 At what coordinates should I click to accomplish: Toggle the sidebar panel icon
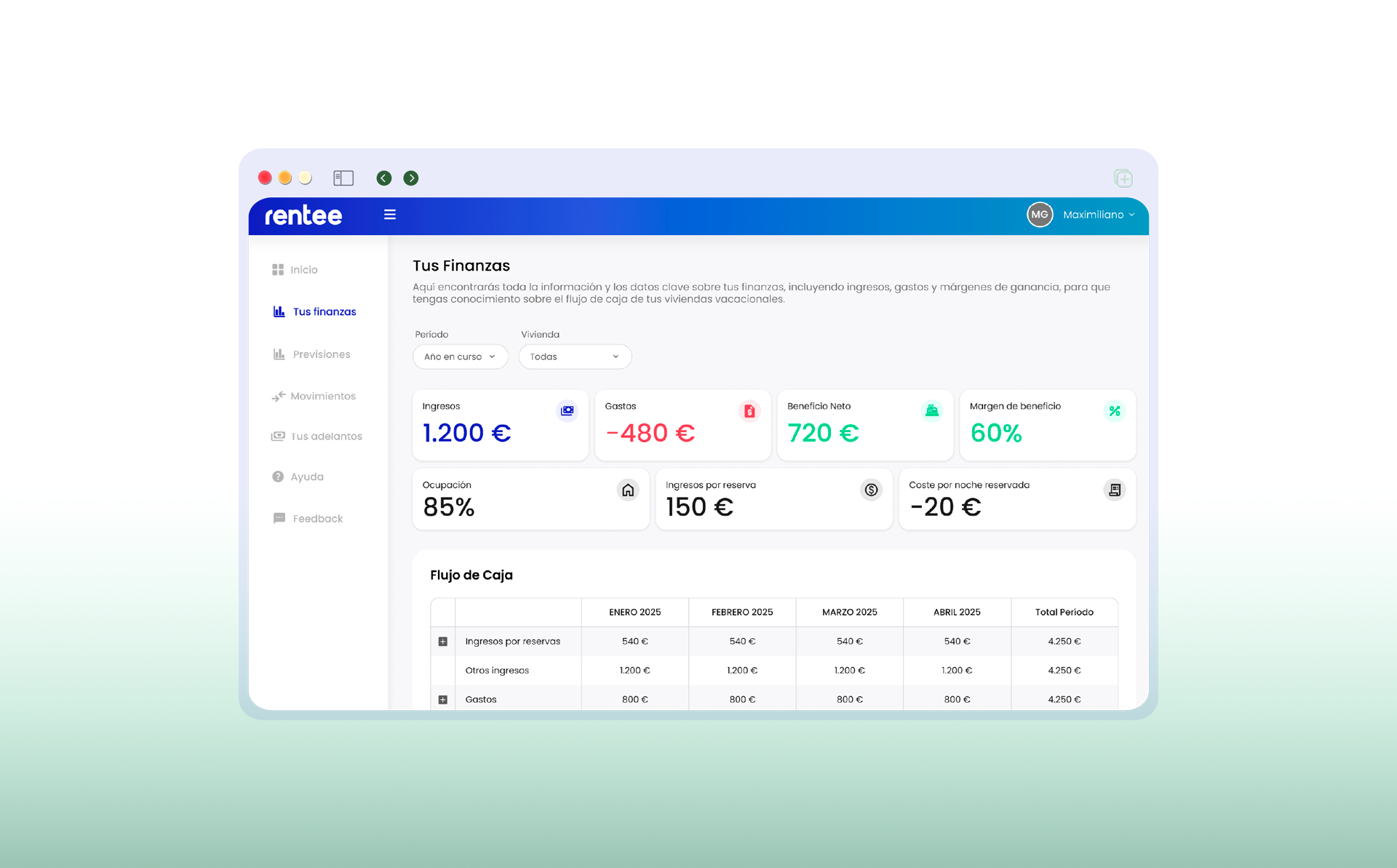[x=343, y=178]
